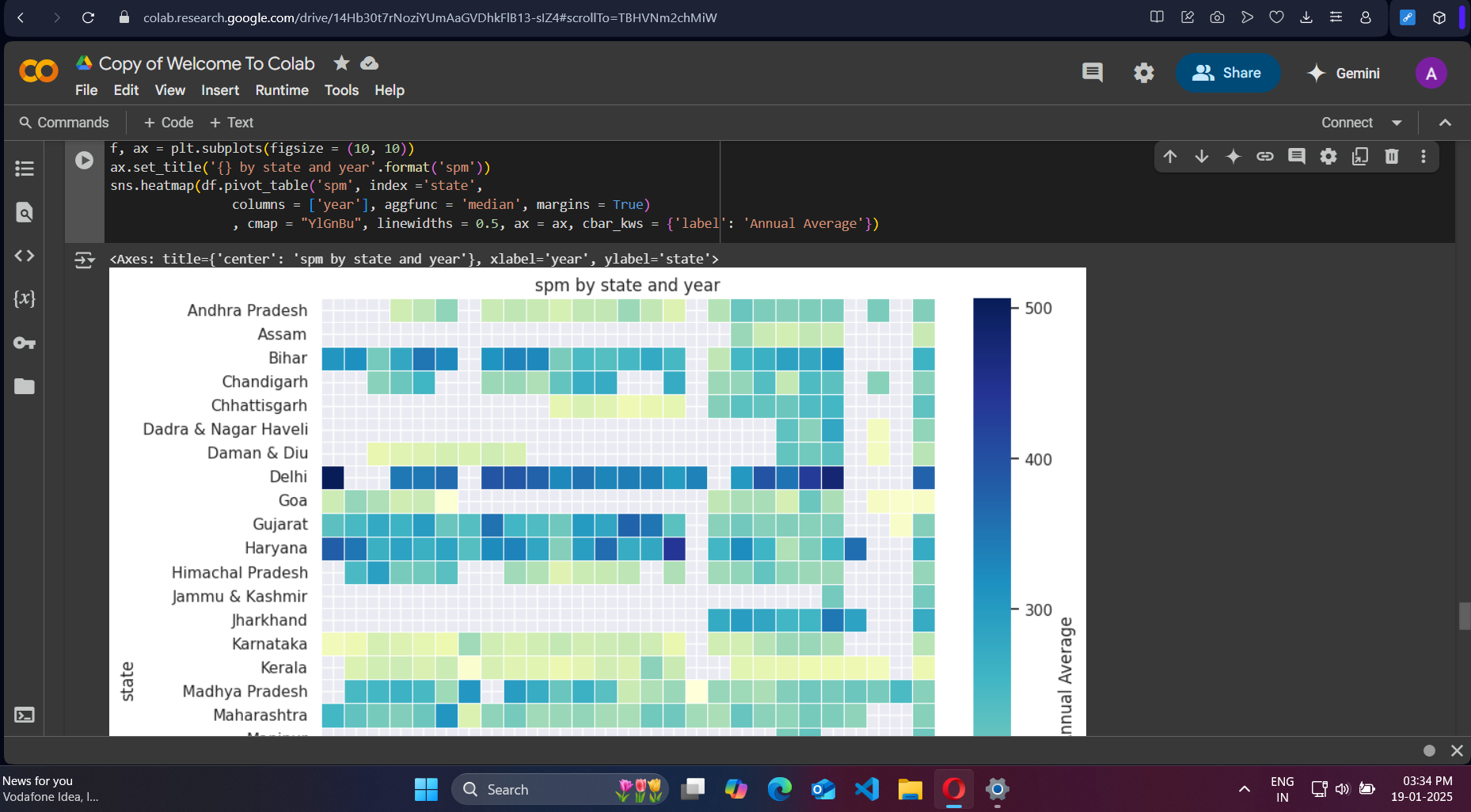1471x812 pixels.
Task: Click the Delhi first-year heatmap cell
Action: [x=333, y=478]
